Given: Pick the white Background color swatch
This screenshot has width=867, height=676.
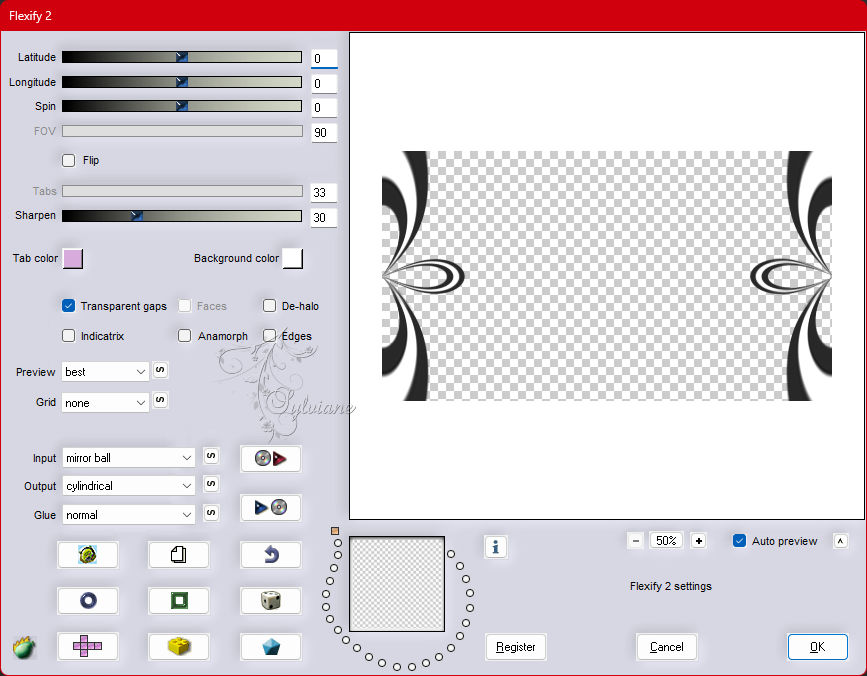Looking at the screenshot, I should [x=293, y=259].
